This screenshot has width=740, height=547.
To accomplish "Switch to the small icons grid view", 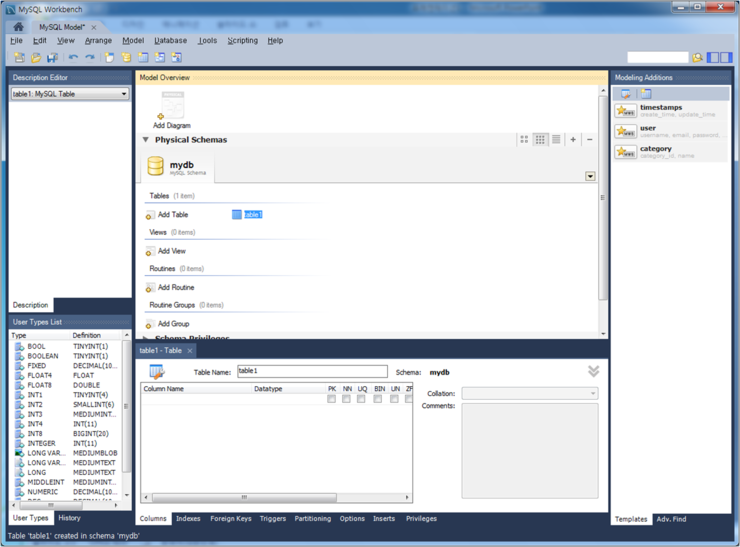I will (x=540, y=139).
